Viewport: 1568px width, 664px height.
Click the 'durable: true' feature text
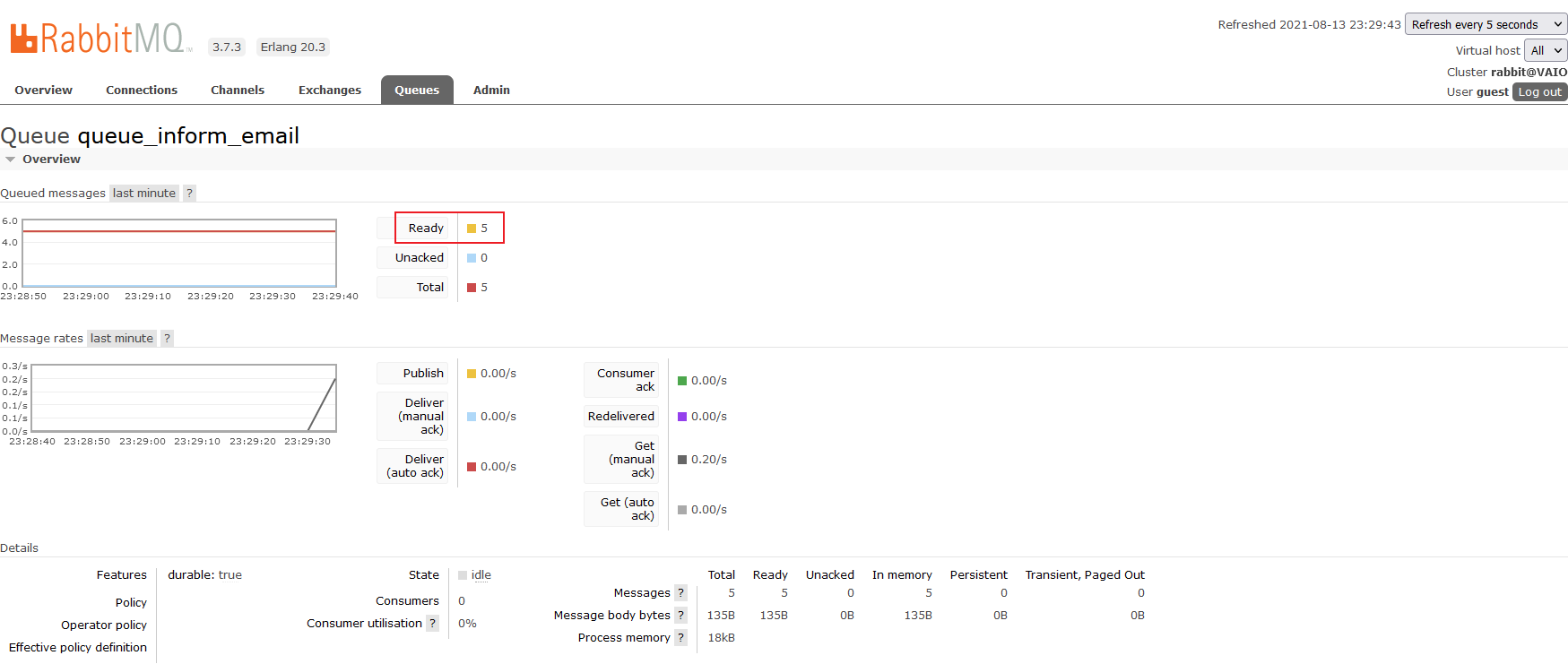point(205,574)
